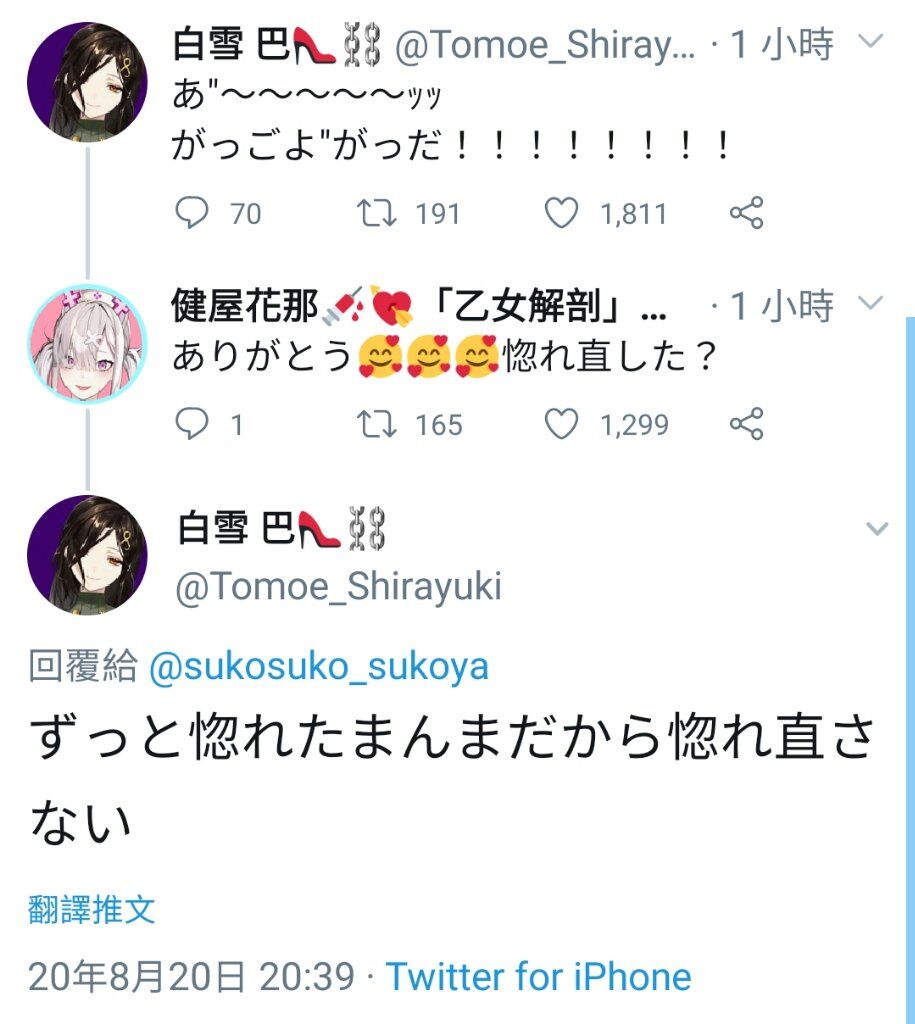The image size is (915, 1024).
Task: Click 翻譯推文 to translate the tweet
Action: point(91,910)
